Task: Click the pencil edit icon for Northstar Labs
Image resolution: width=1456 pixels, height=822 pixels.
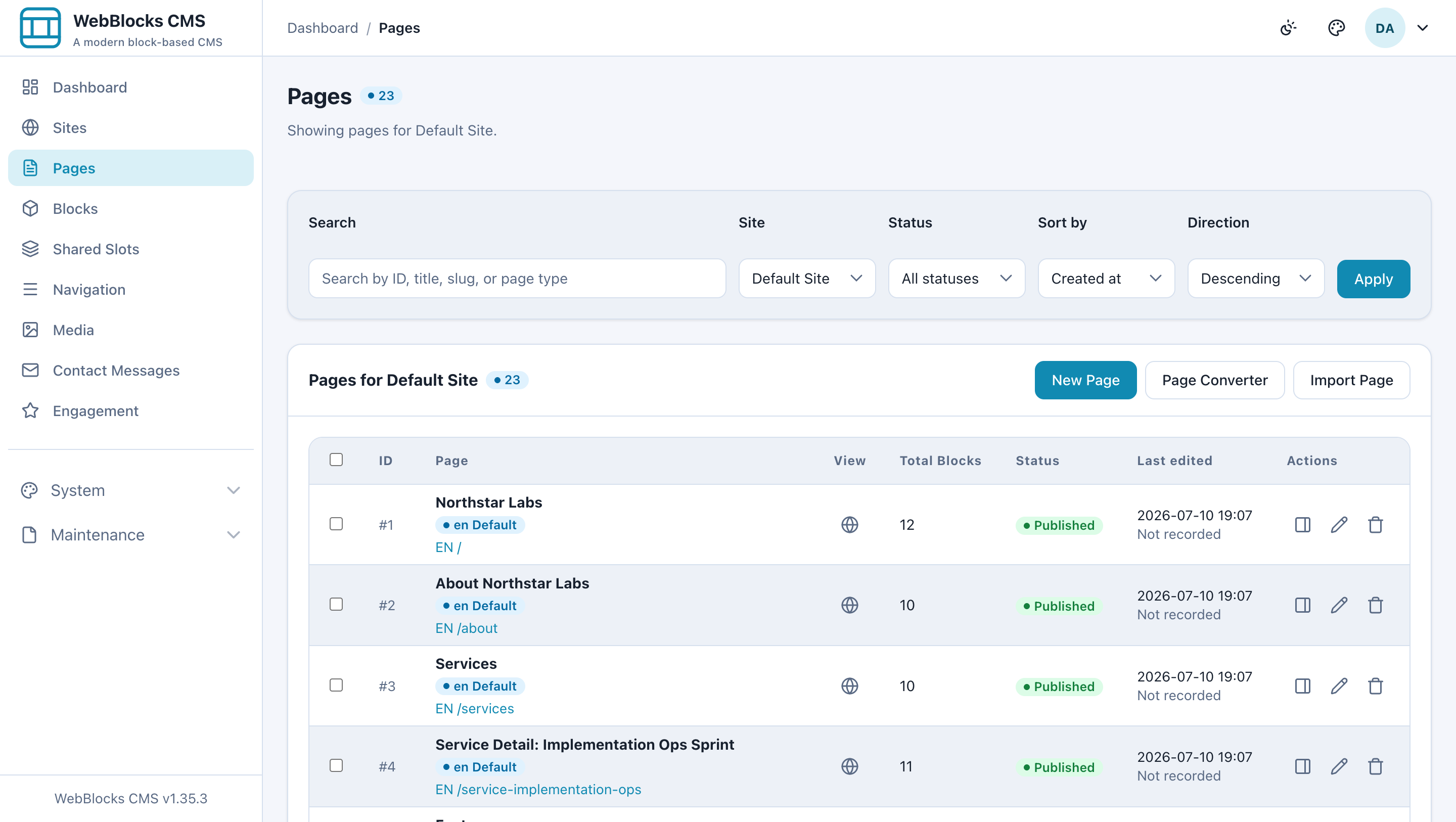Action: tap(1339, 525)
